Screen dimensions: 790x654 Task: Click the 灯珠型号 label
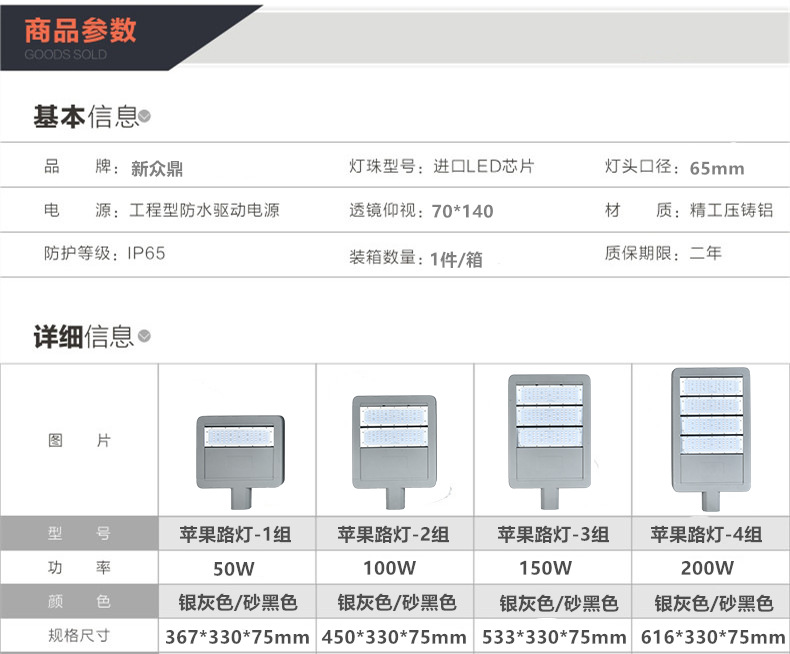[386, 166]
